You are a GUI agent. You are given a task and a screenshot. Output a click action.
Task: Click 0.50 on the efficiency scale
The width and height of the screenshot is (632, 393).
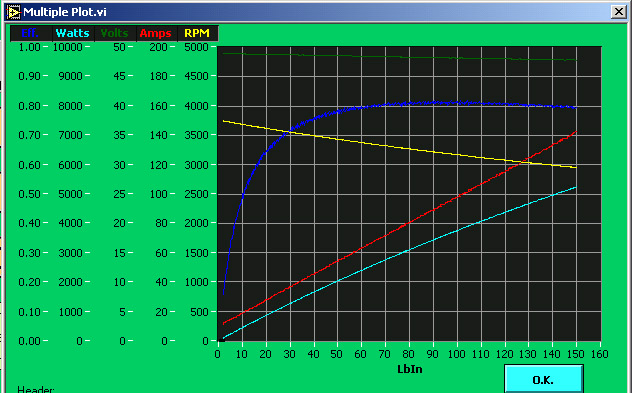[29, 194]
